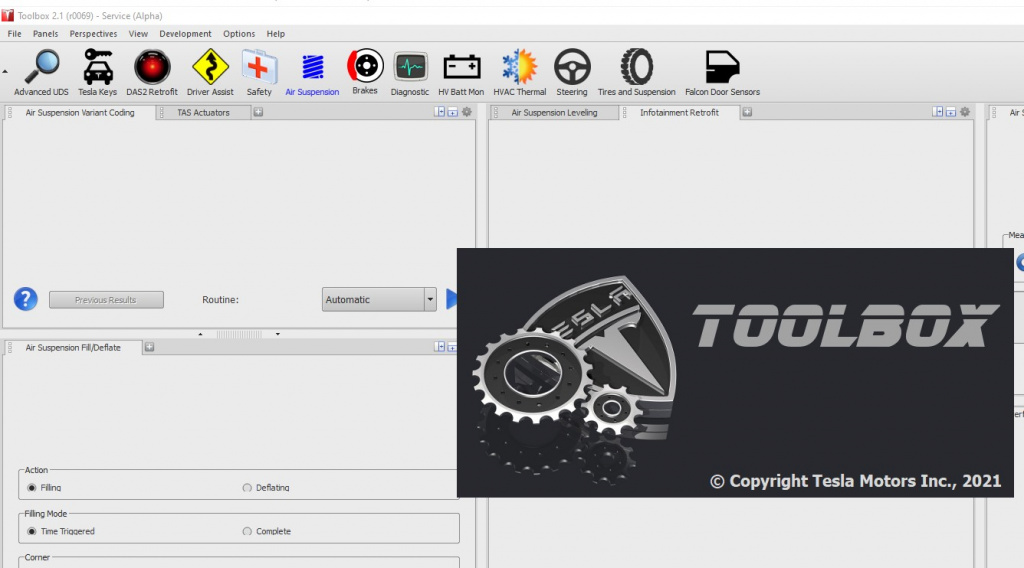This screenshot has width=1024, height=568.
Task: Switch to the Infotainment Retrofit tab
Action: [679, 112]
